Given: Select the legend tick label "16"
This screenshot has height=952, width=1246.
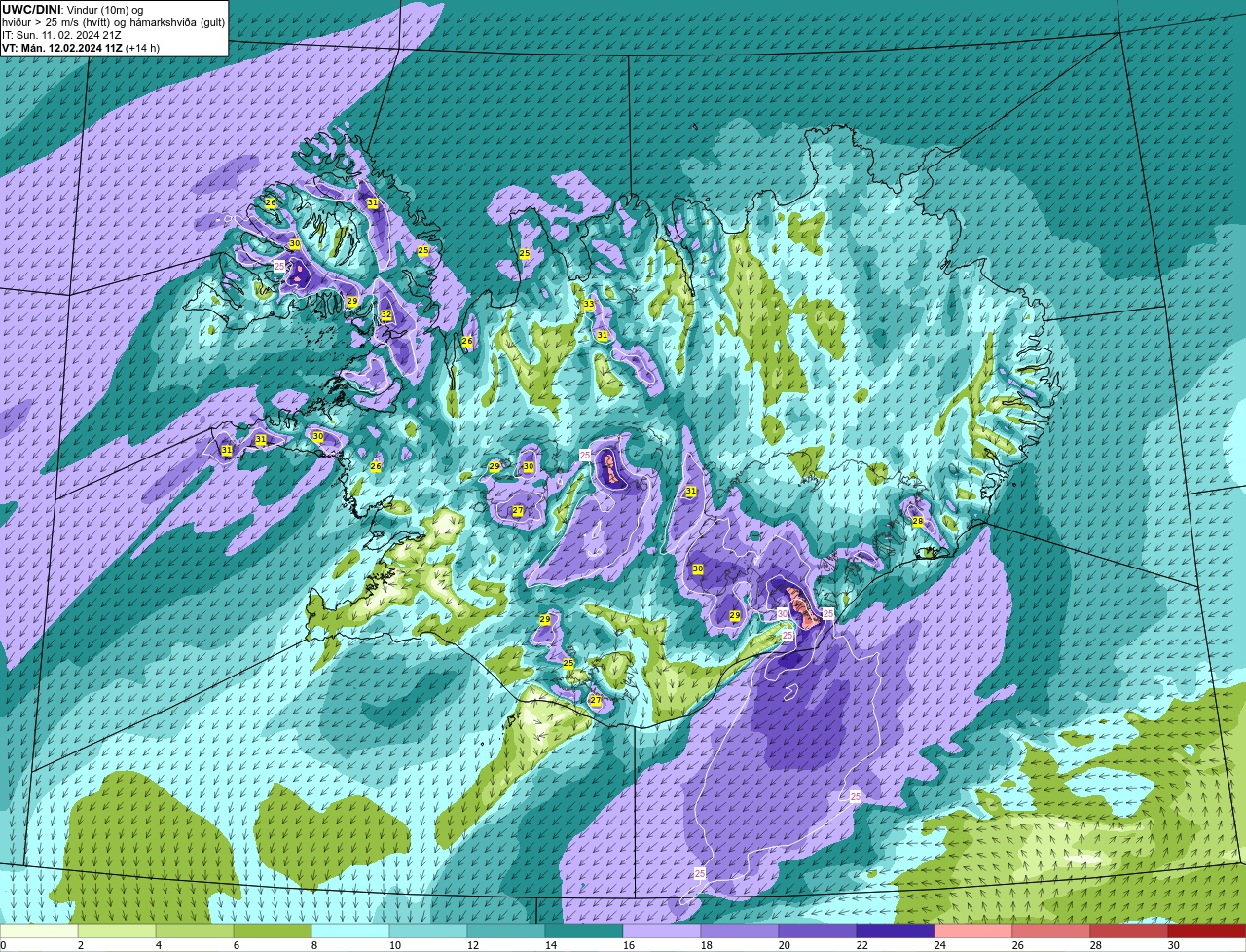Looking at the screenshot, I should (629, 945).
